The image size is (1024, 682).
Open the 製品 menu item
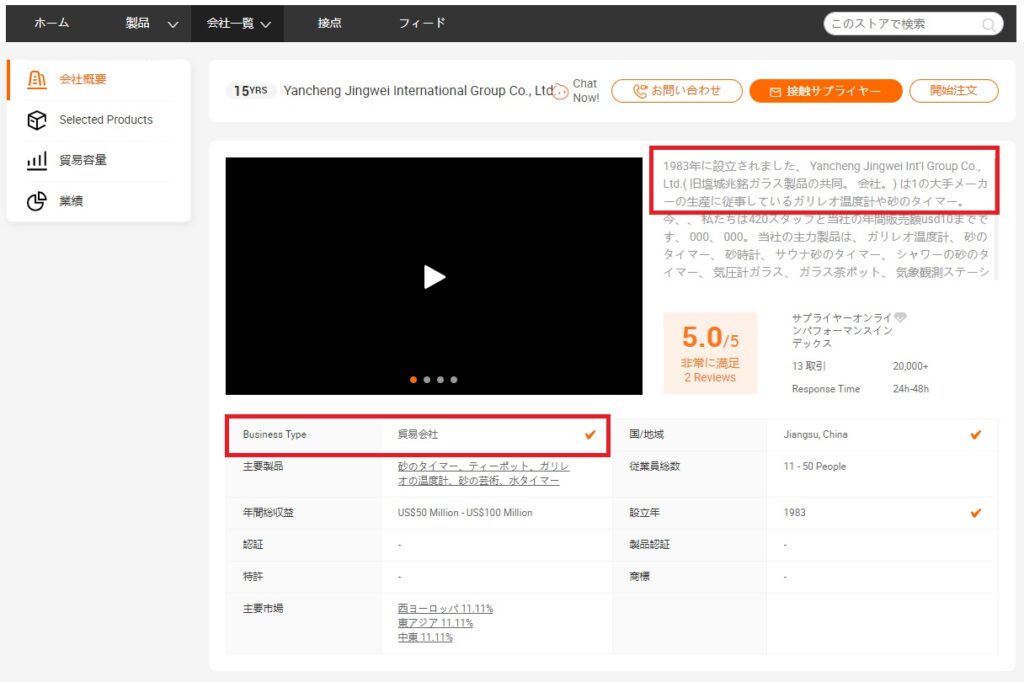137,23
